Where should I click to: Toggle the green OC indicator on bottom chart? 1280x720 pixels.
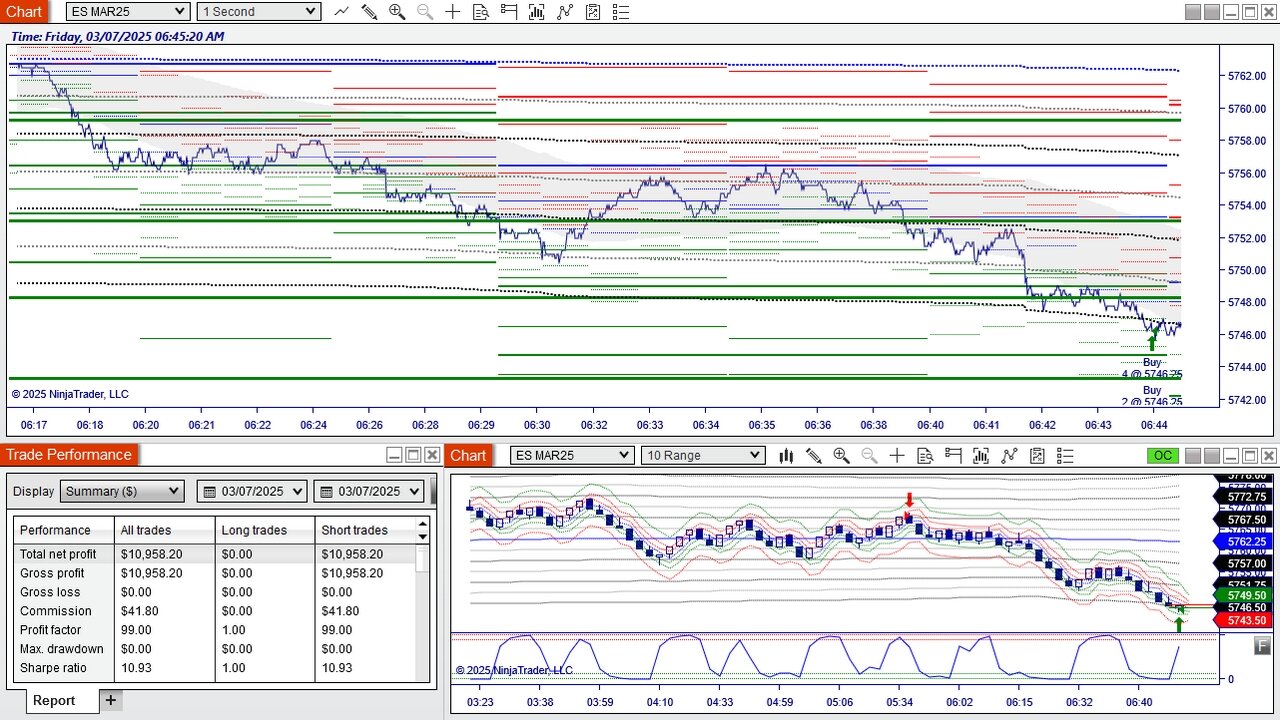point(1162,456)
